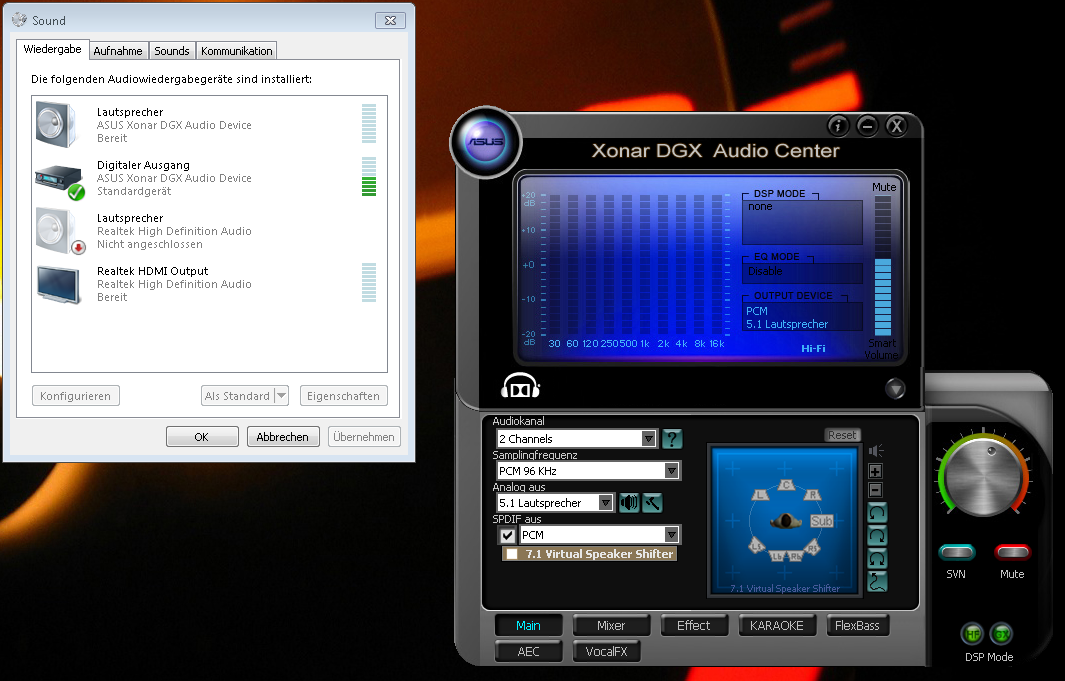Click the plus button beside speaker shifter

pos(876,471)
